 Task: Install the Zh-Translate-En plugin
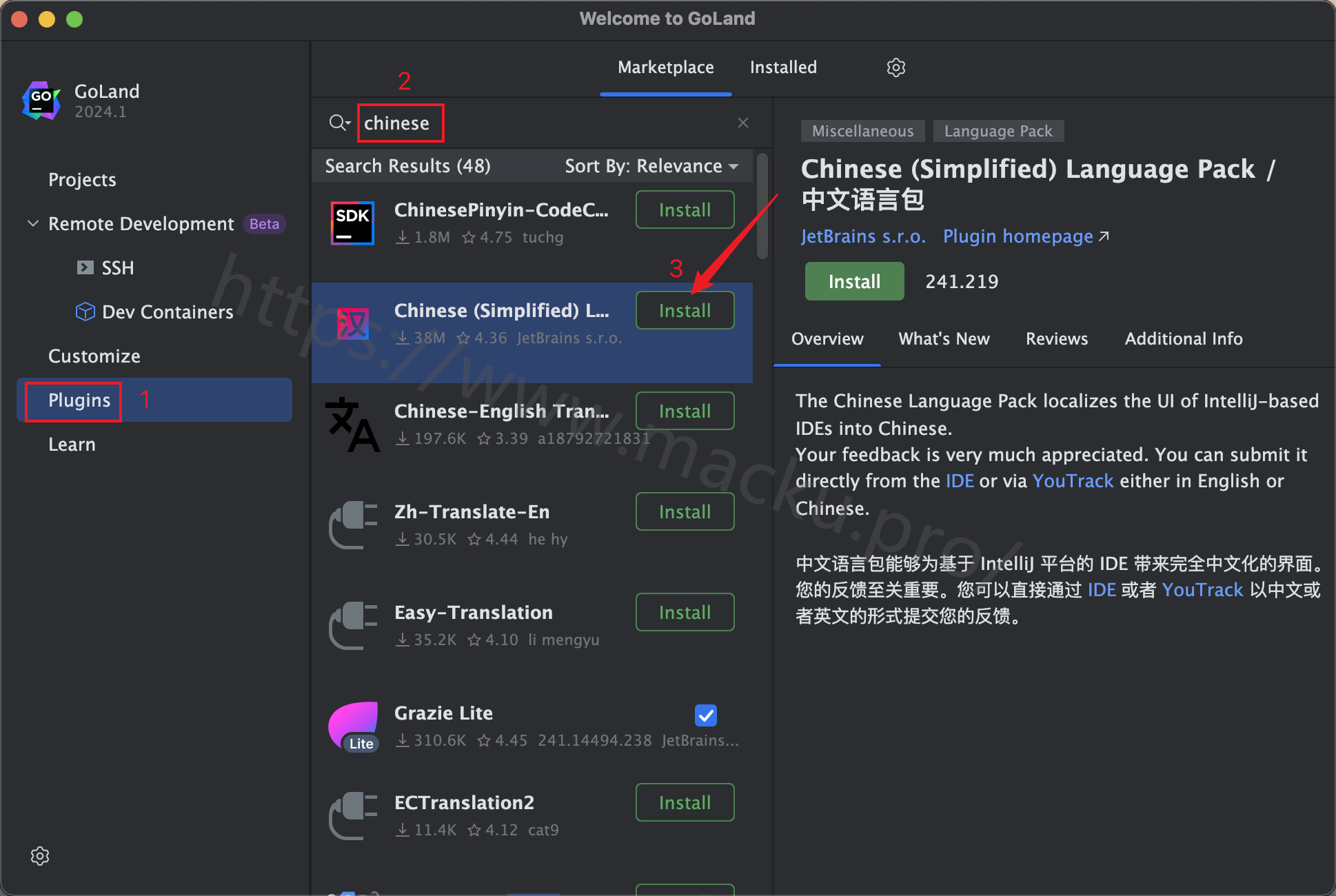click(x=685, y=511)
